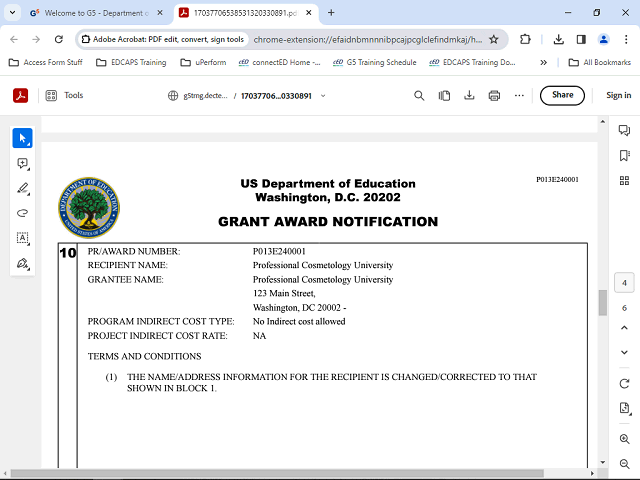Go to next page arrow
This screenshot has width=640, height=480.
point(624,352)
